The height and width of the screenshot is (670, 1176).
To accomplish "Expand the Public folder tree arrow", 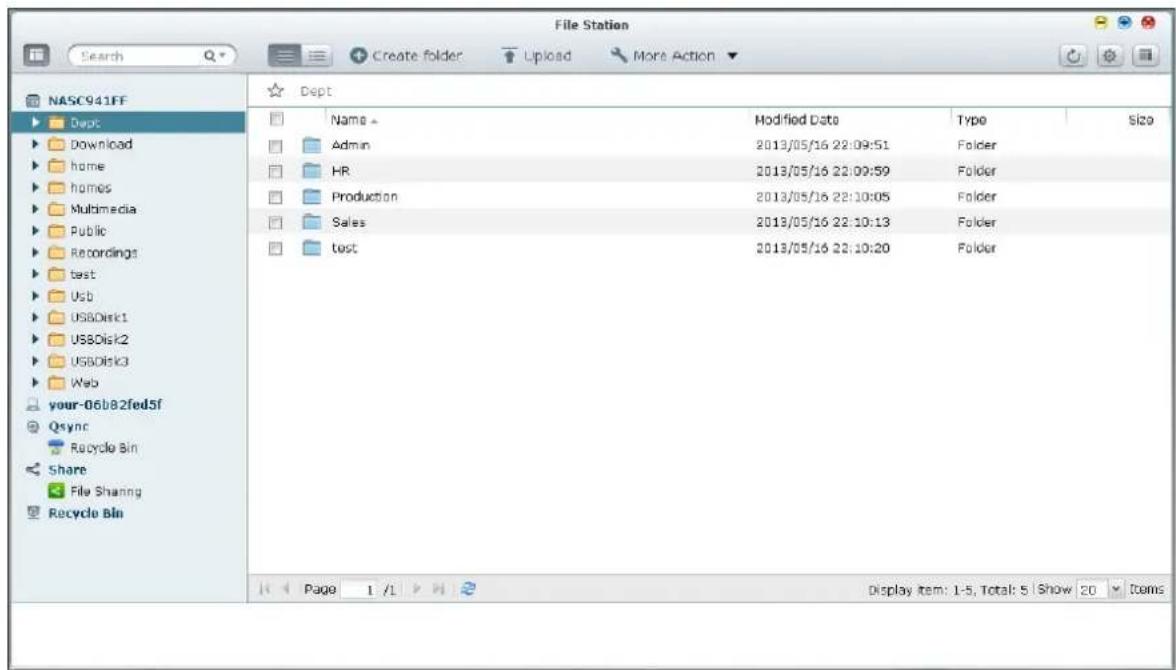I will 35,231.
